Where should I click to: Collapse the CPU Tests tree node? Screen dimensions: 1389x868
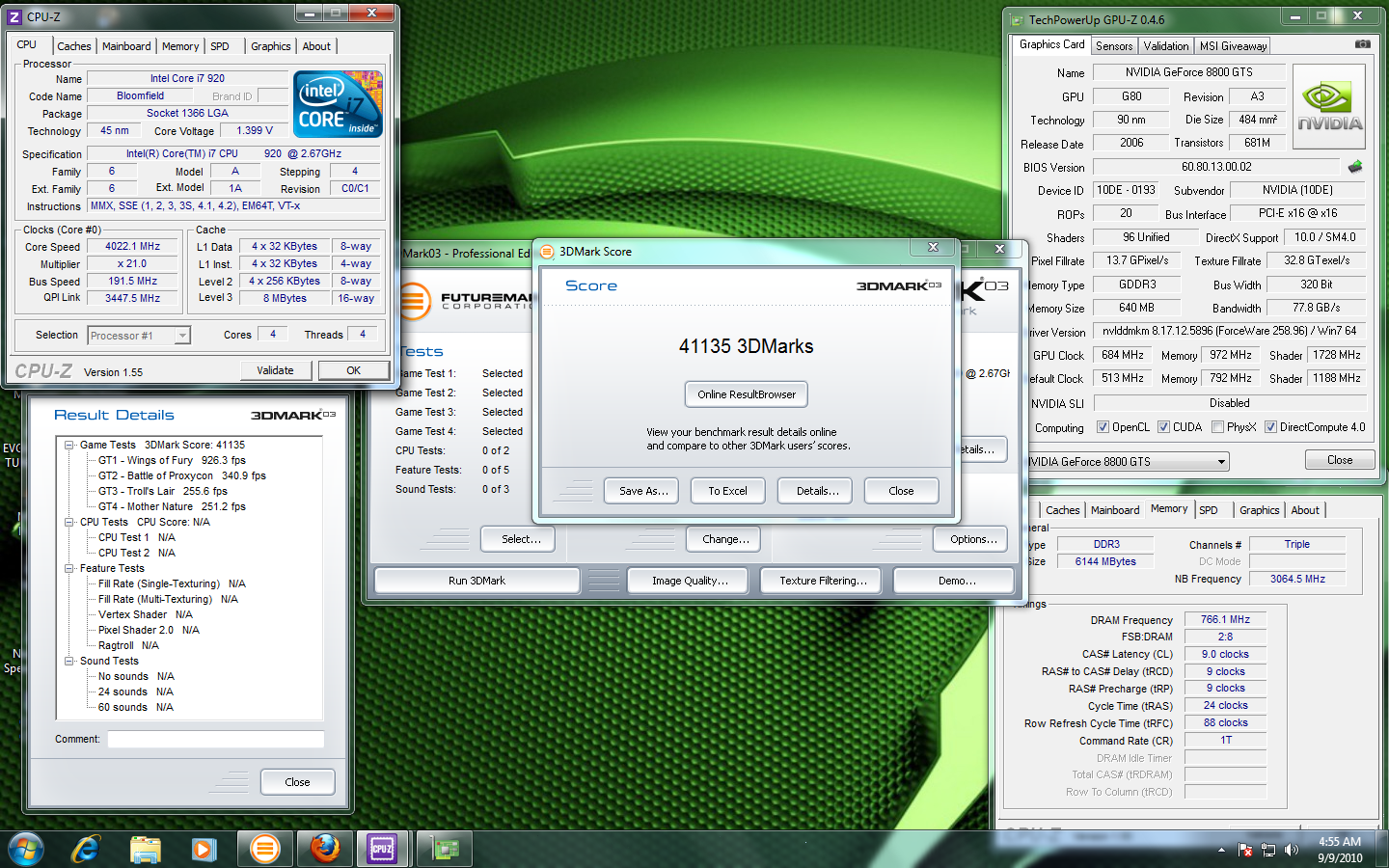click(69, 523)
